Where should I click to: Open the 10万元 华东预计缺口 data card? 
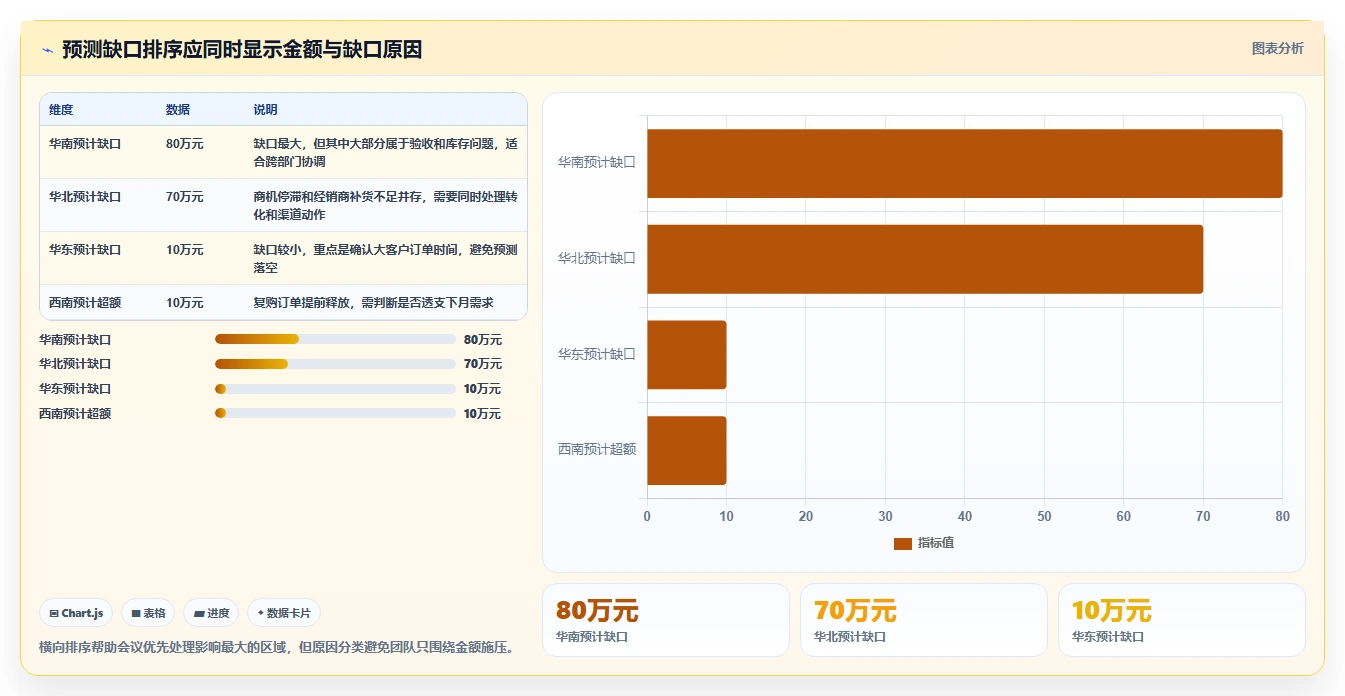(x=1182, y=620)
